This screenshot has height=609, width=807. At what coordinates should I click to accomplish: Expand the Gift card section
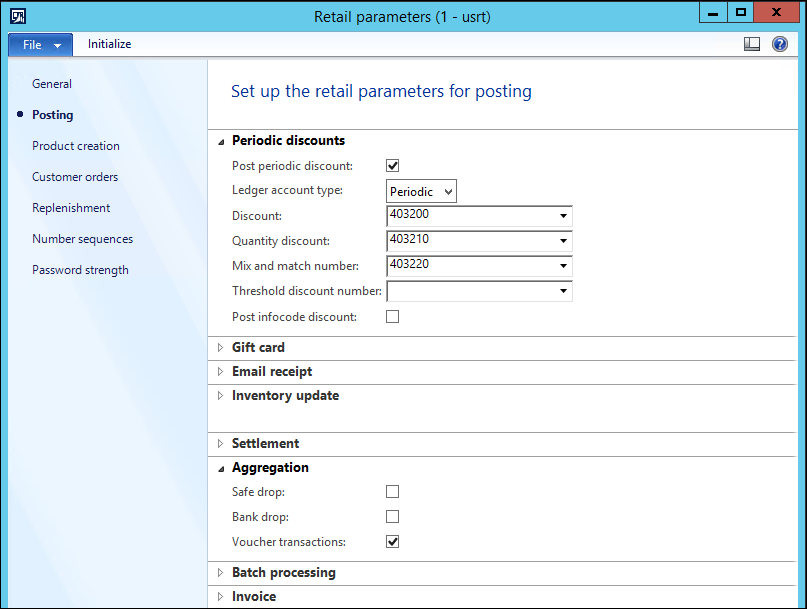click(220, 347)
